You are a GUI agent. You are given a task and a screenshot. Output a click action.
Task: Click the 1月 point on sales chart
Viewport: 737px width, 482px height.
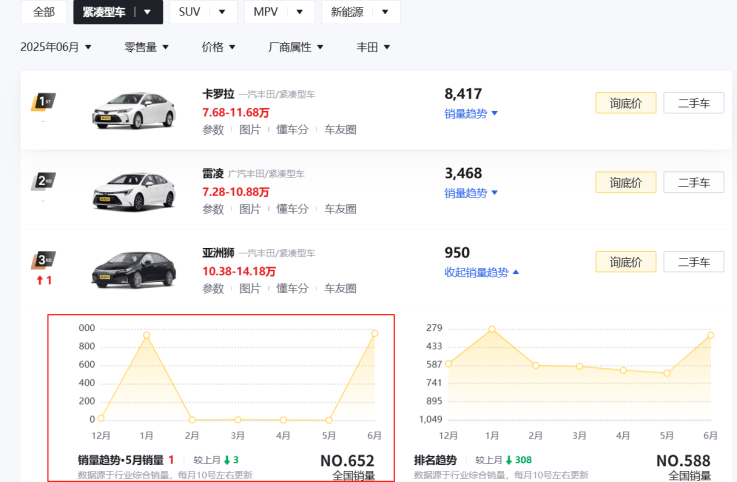pyautogui.click(x=147, y=335)
